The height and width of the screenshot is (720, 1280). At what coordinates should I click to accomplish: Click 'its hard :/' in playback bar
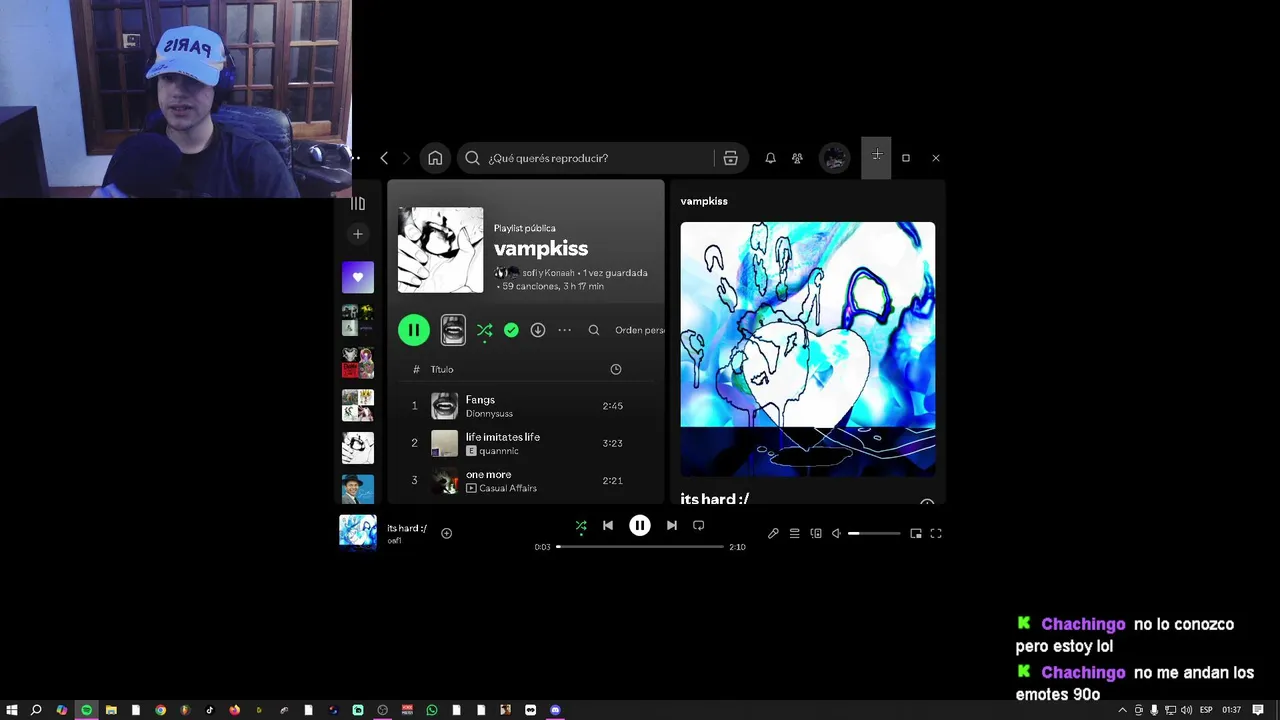[407, 528]
